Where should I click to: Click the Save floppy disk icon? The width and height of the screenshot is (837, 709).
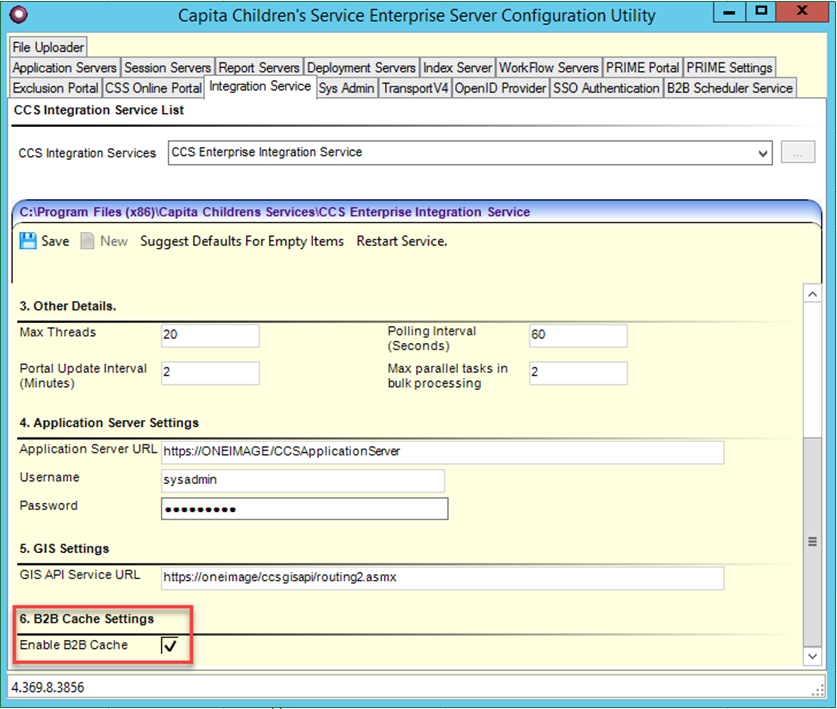coord(28,241)
